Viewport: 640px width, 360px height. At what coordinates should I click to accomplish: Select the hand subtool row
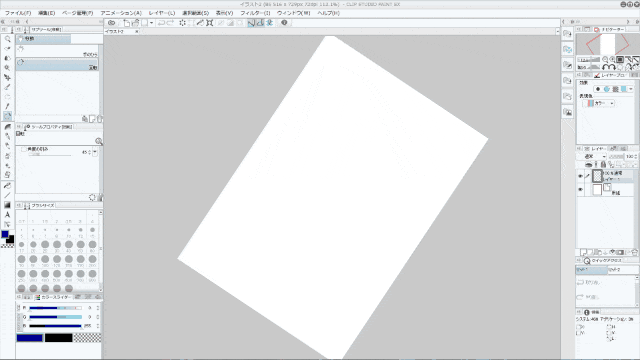tap(57, 51)
